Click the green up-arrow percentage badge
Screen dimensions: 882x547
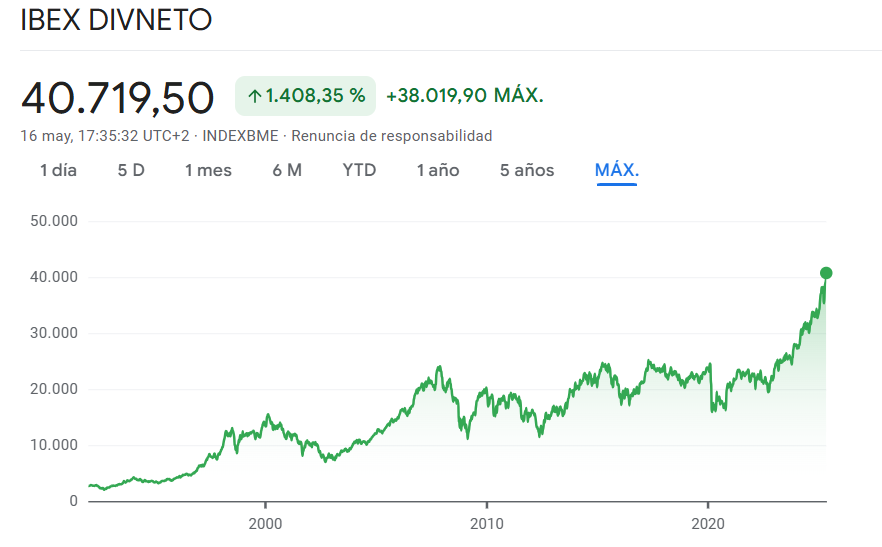[x=305, y=96]
